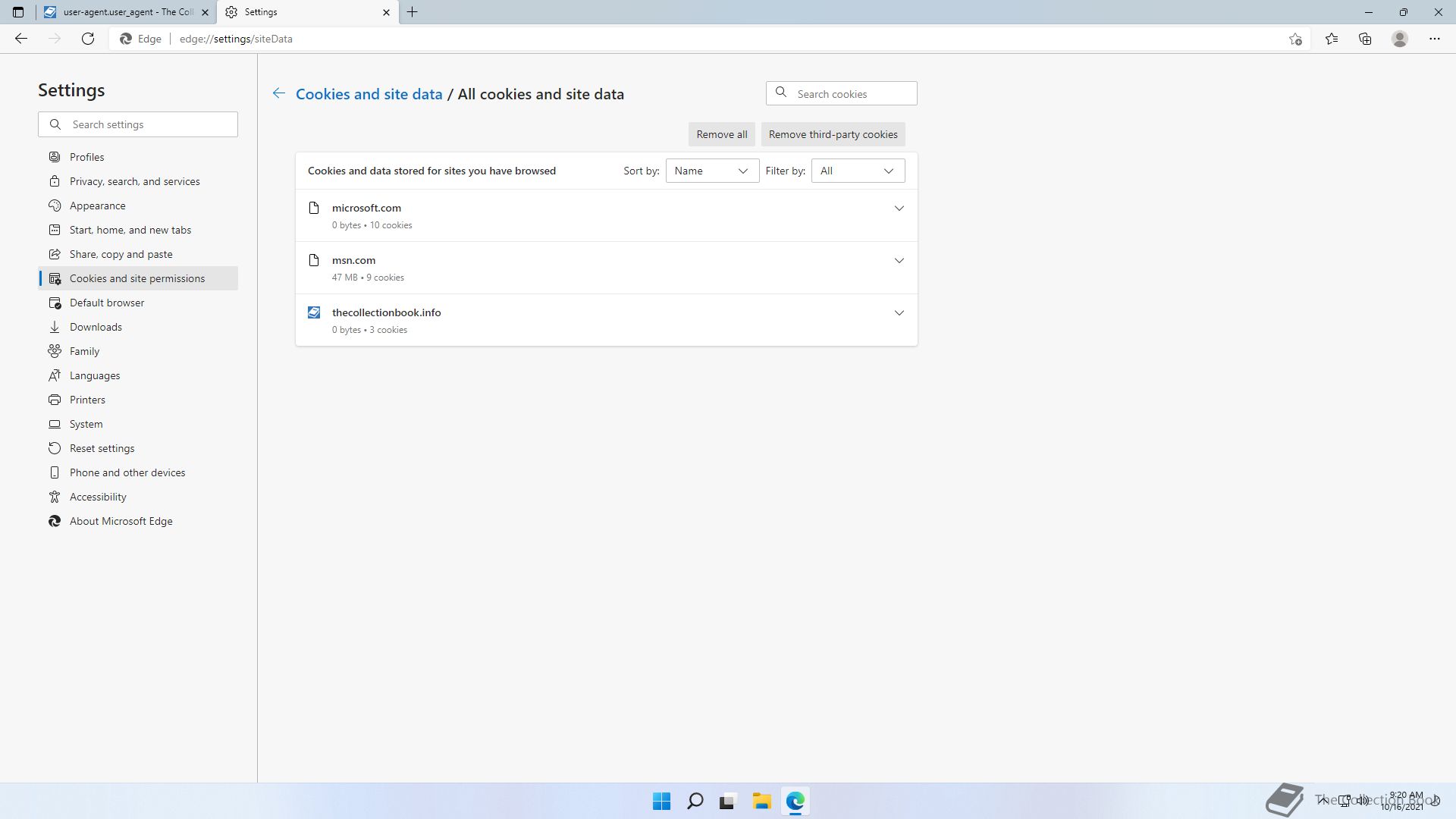Screen dimensions: 1456x819
Task: Click the msn.com site name
Action: 353,260
